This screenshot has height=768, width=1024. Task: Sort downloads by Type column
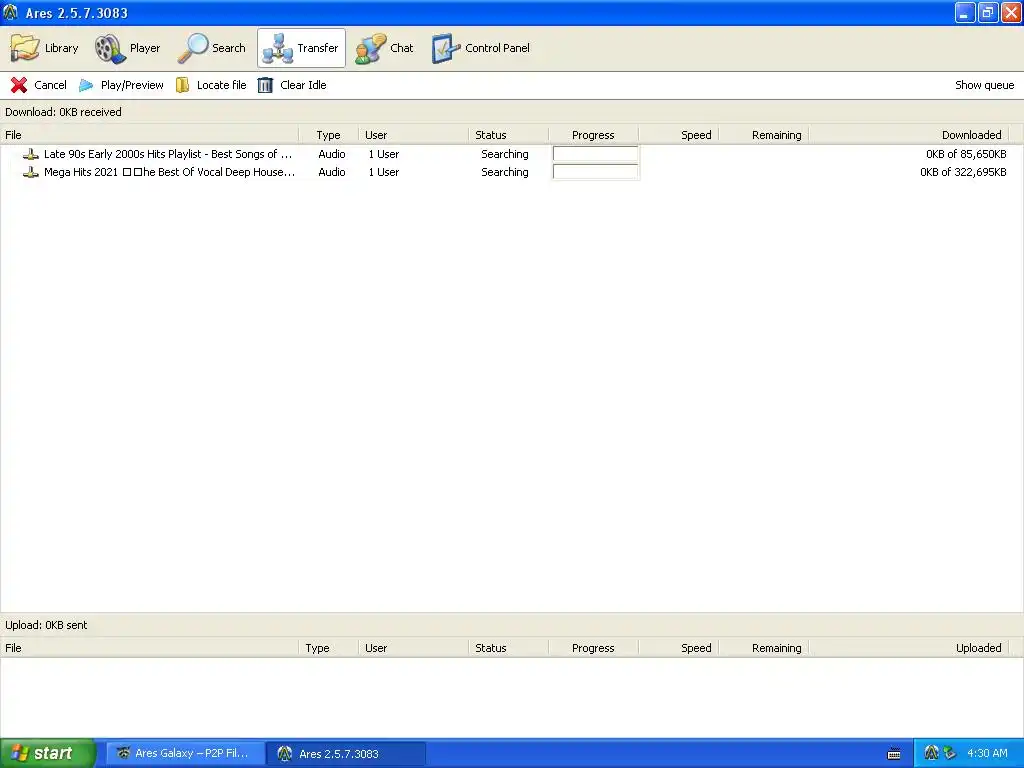tap(328, 135)
